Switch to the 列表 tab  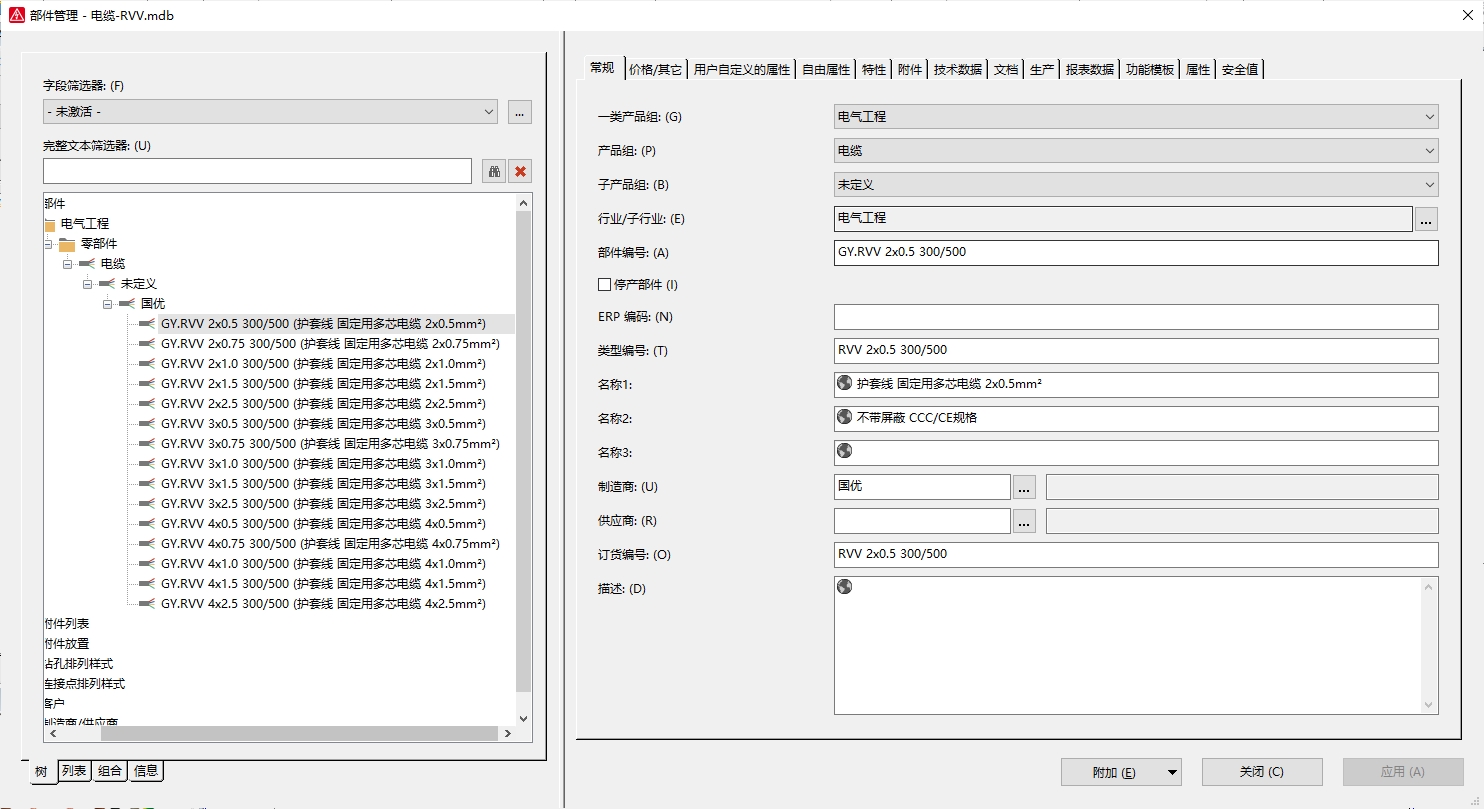74,770
